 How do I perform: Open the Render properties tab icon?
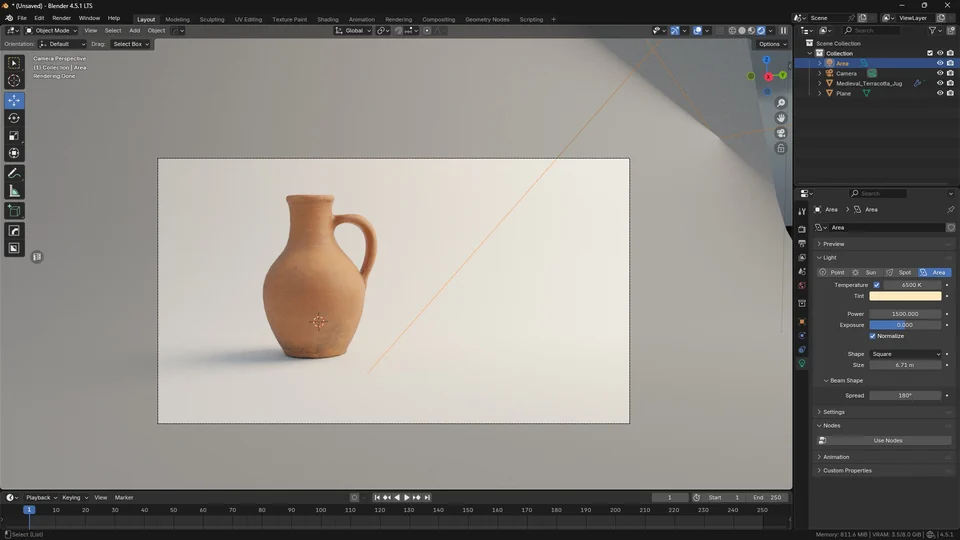pyautogui.click(x=802, y=229)
